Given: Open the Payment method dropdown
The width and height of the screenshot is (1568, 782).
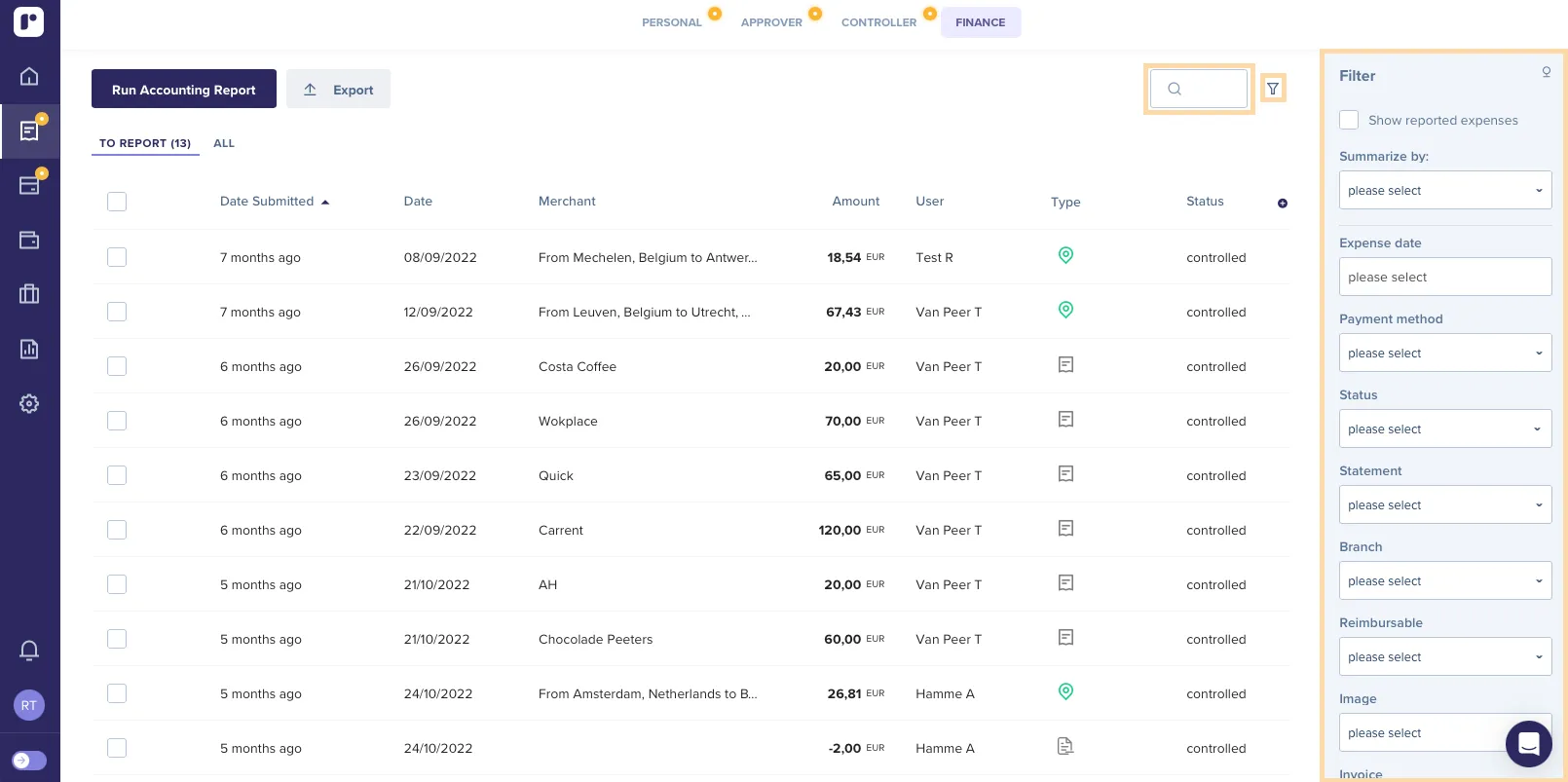Looking at the screenshot, I should point(1444,353).
